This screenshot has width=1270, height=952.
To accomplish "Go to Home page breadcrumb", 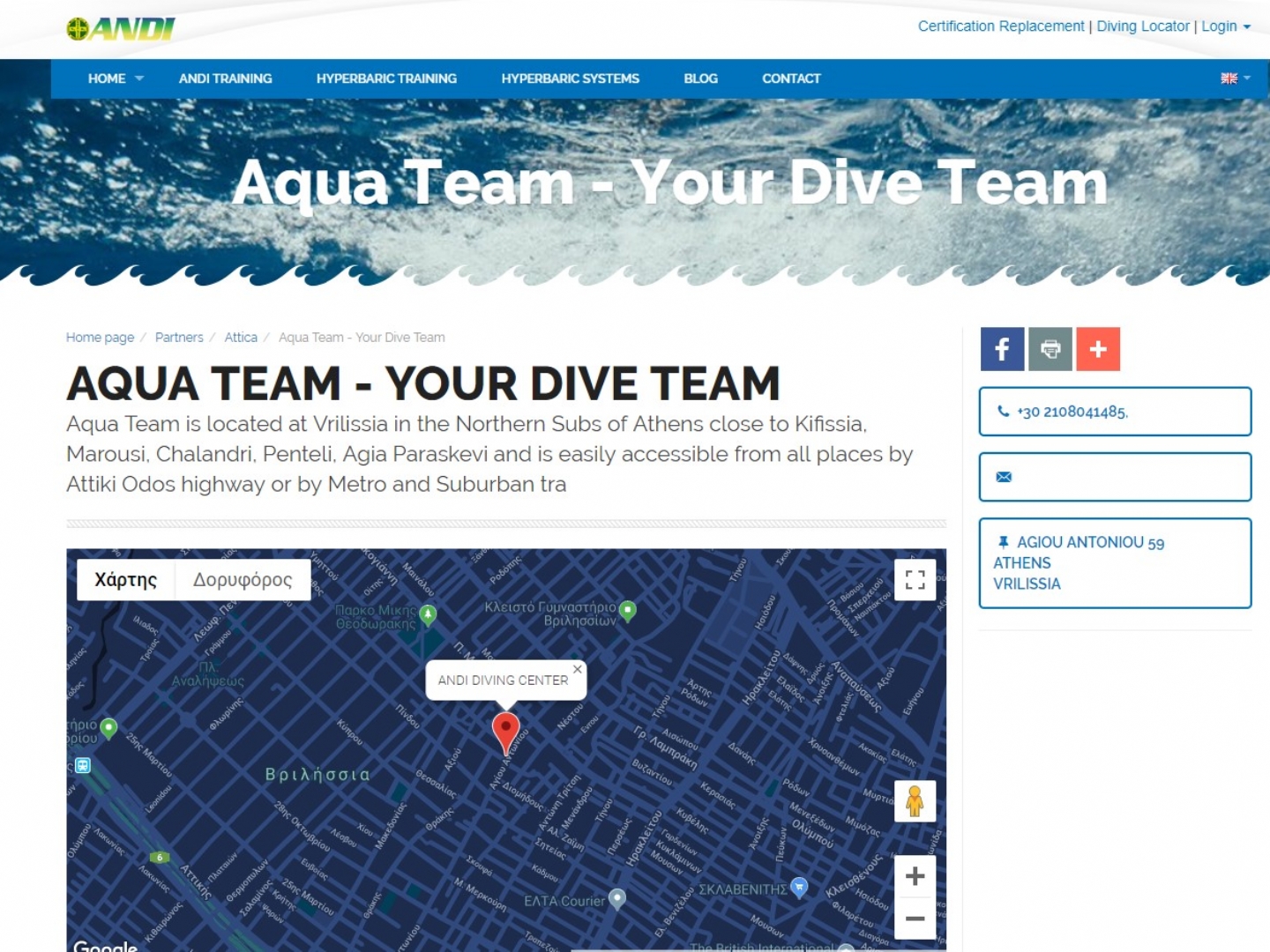I will pos(101,338).
